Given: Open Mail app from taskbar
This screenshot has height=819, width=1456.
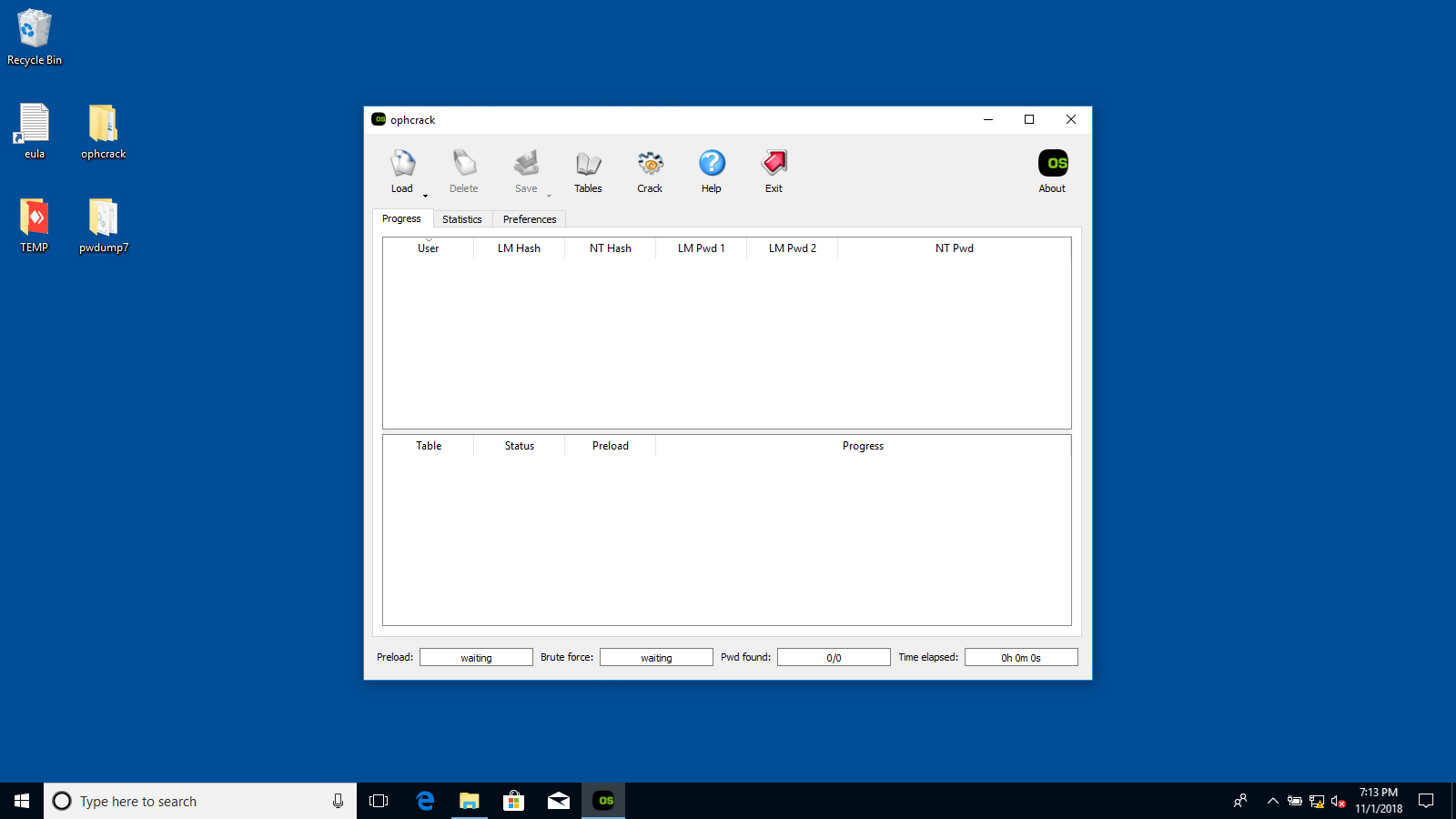Looking at the screenshot, I should (x=558, y=801).
